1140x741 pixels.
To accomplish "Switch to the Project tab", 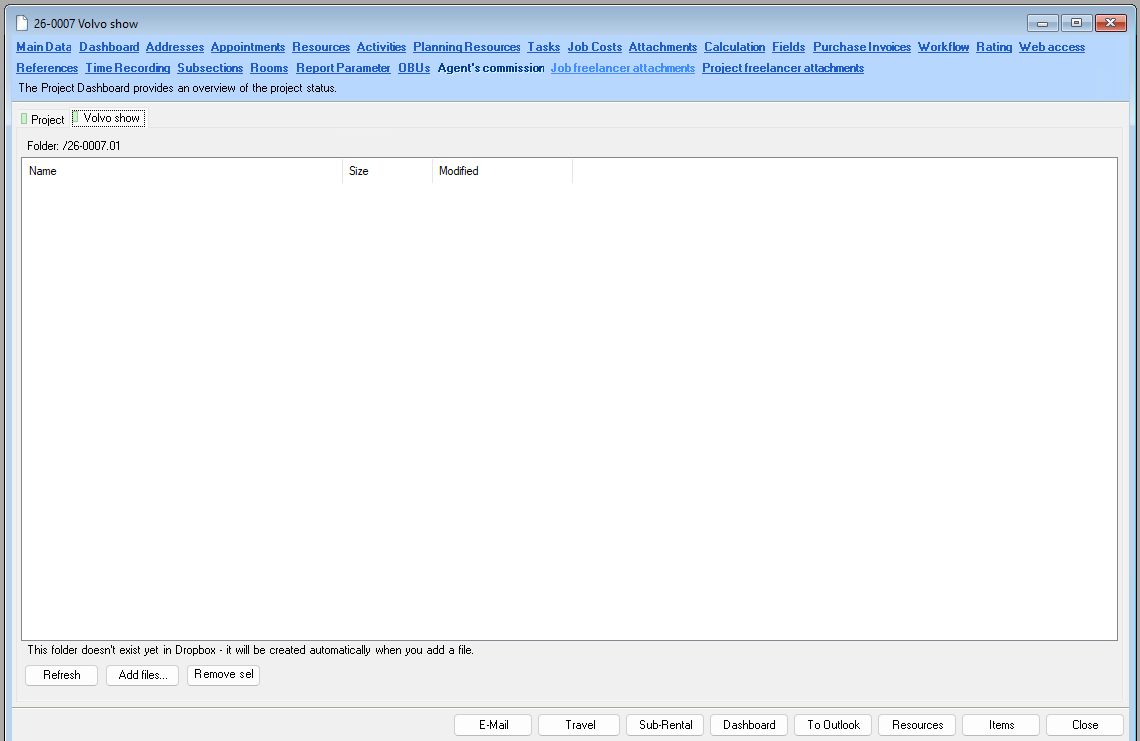I will click(43, 119).
